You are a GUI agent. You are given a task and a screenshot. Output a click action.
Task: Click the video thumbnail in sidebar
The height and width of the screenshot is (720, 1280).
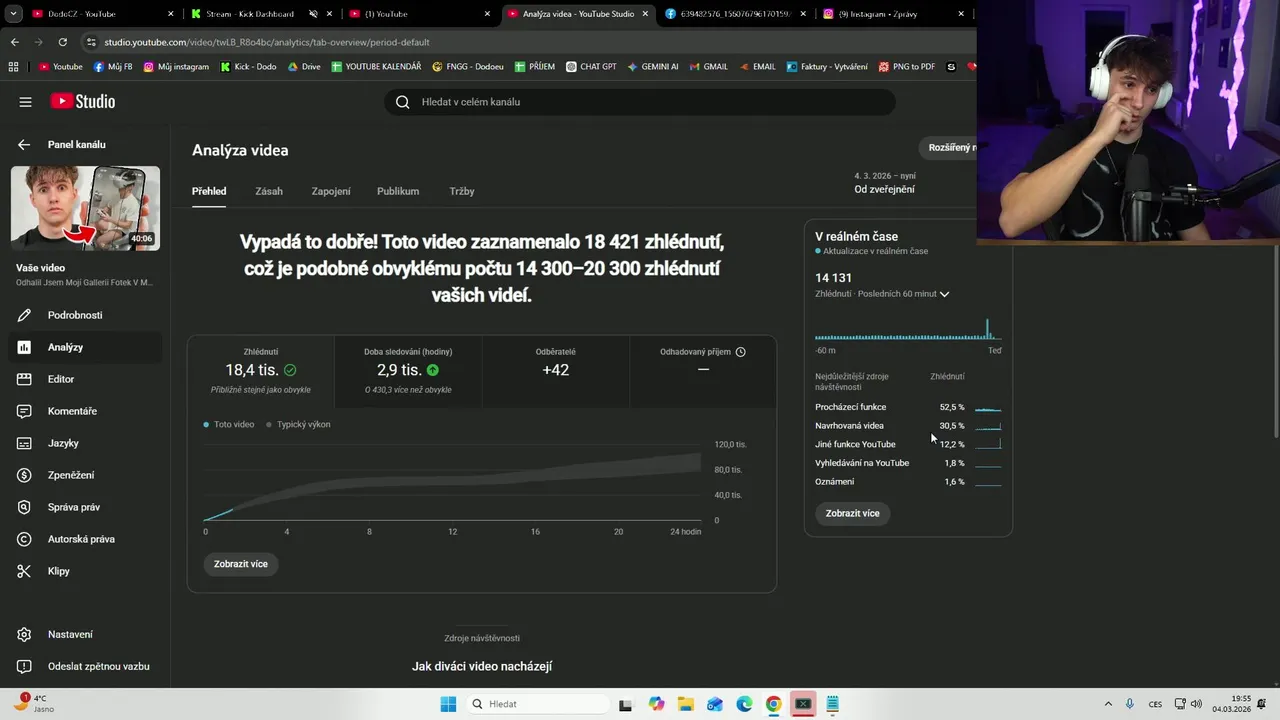[85, 208]
